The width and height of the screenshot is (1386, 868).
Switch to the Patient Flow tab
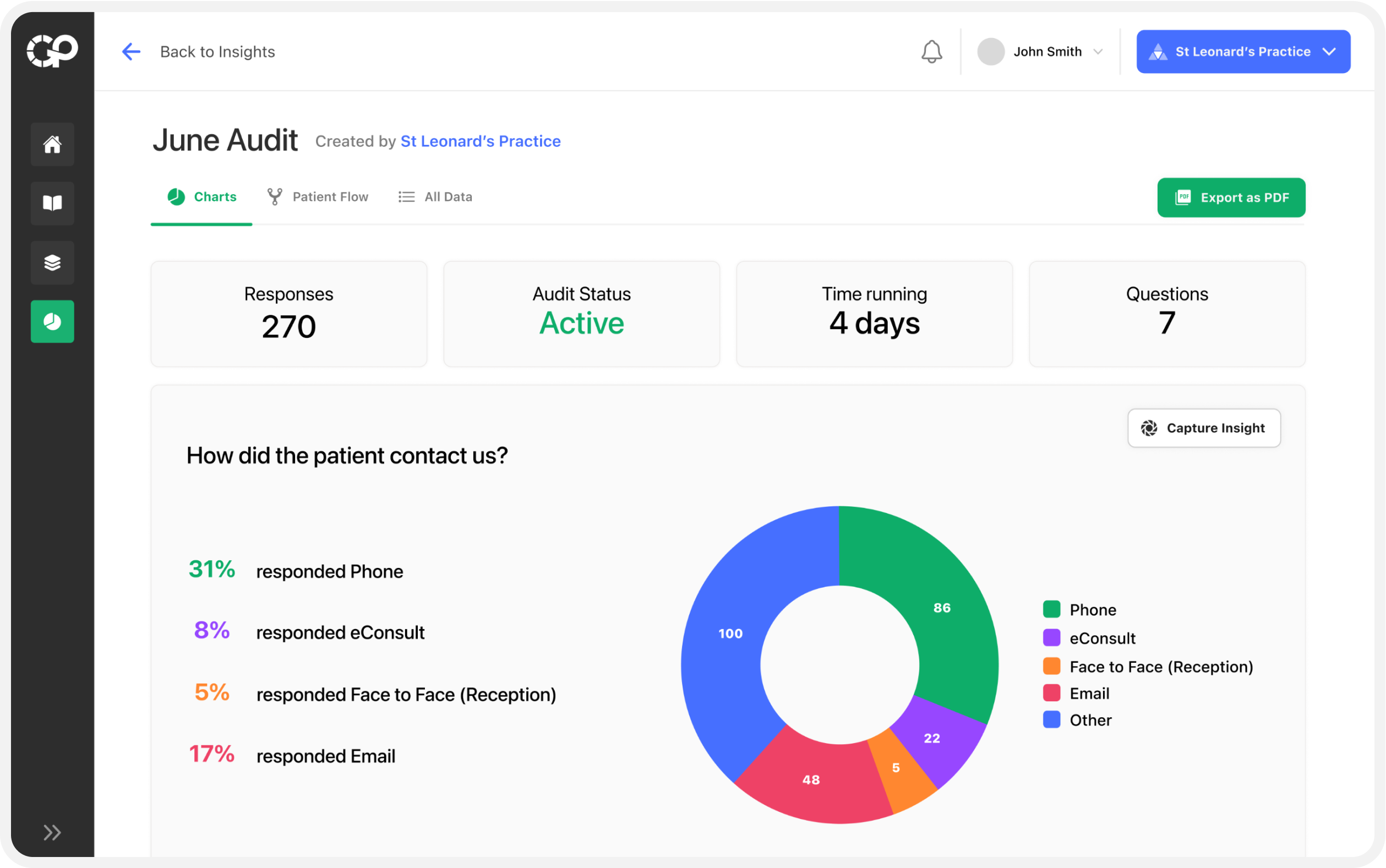click(x=318, y=197)
